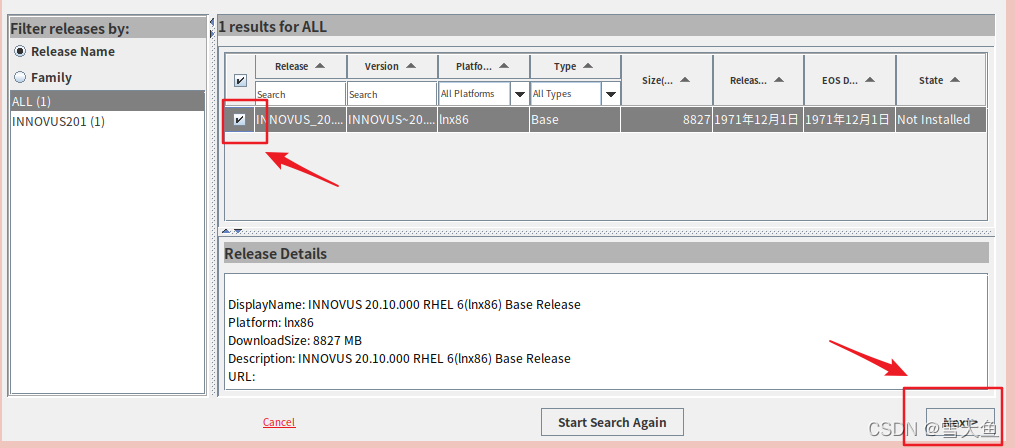Sort by the EOS Date column header
Screen dimensions: 1015x448
850,80
